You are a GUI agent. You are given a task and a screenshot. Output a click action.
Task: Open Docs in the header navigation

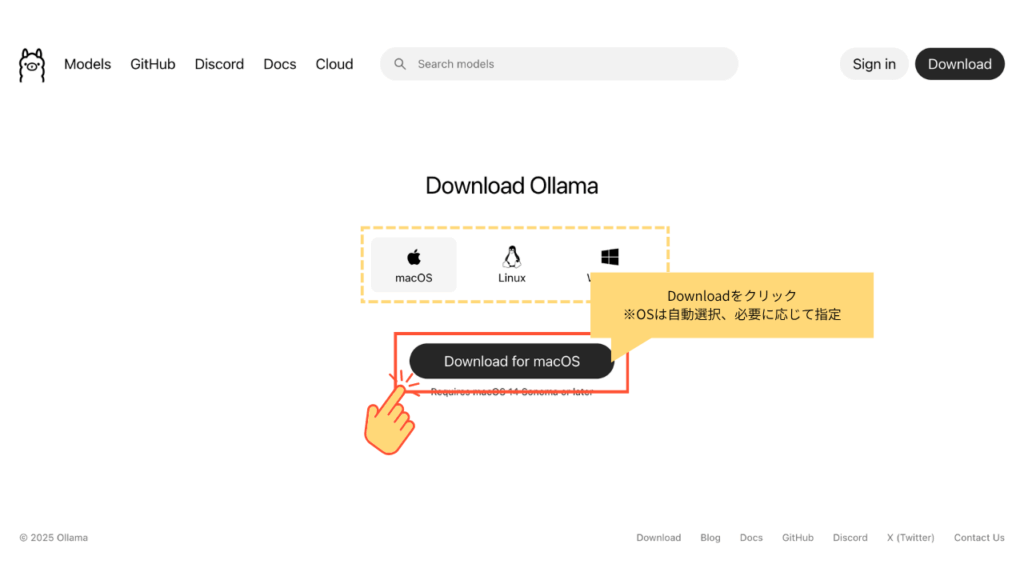tap(280, 64)
